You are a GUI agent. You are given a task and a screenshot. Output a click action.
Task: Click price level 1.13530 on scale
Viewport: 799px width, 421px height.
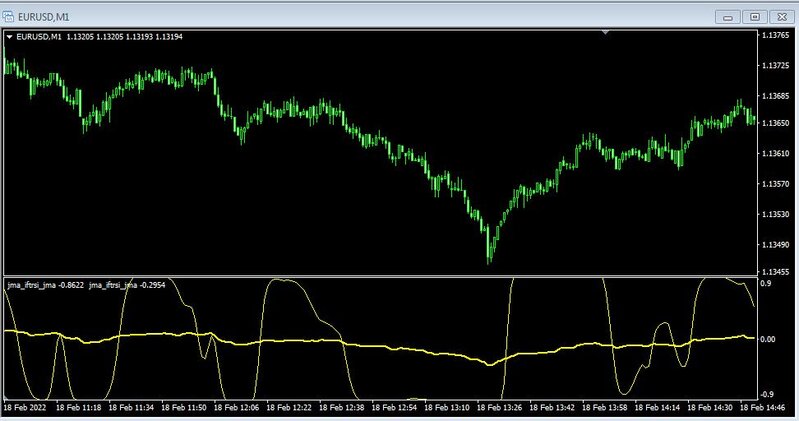point(775,215)
